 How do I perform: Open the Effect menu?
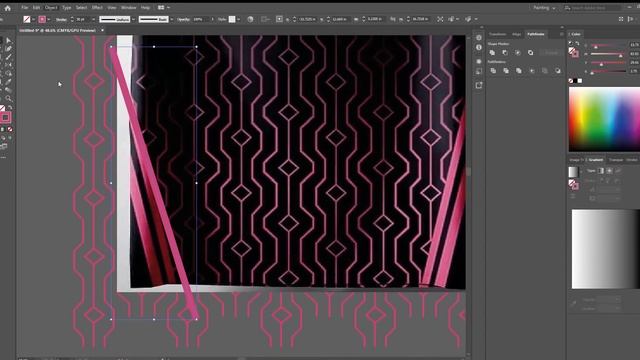click(97, 8)
